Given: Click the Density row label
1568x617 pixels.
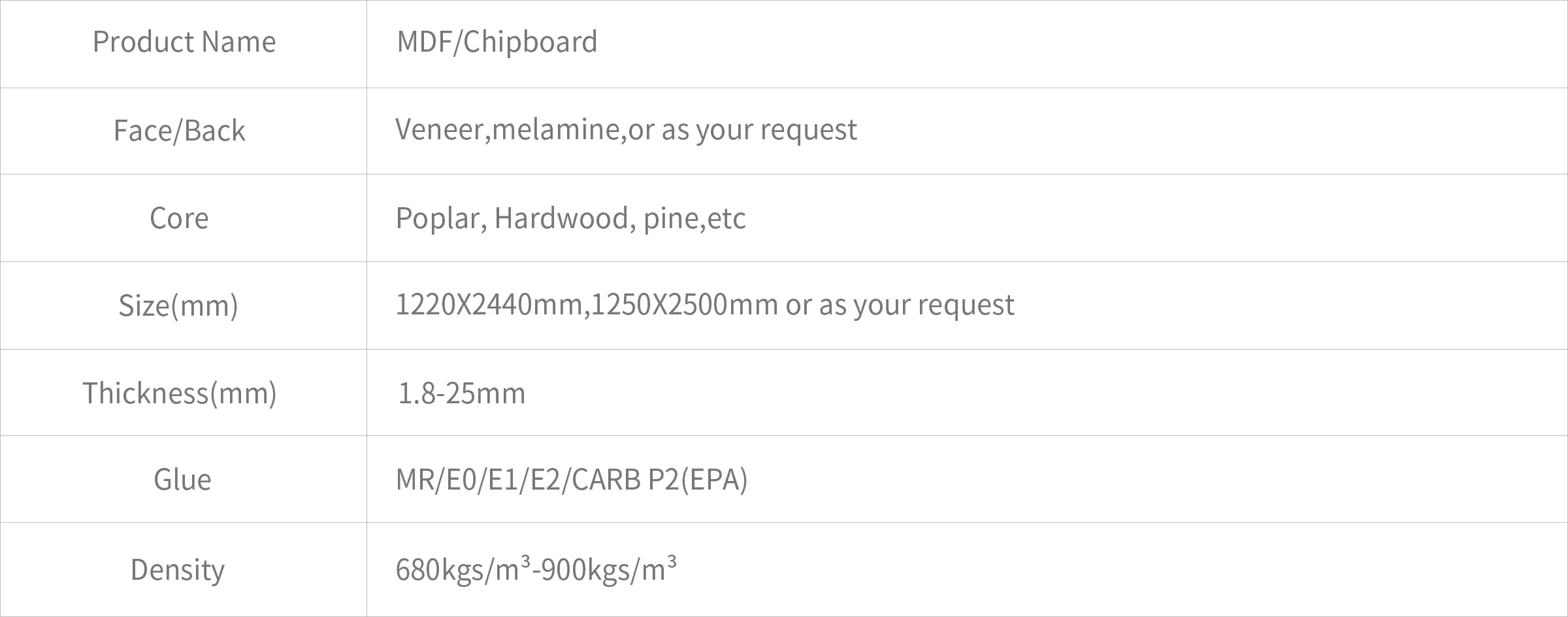Looking at the screenshot, I should click(178, 569).
